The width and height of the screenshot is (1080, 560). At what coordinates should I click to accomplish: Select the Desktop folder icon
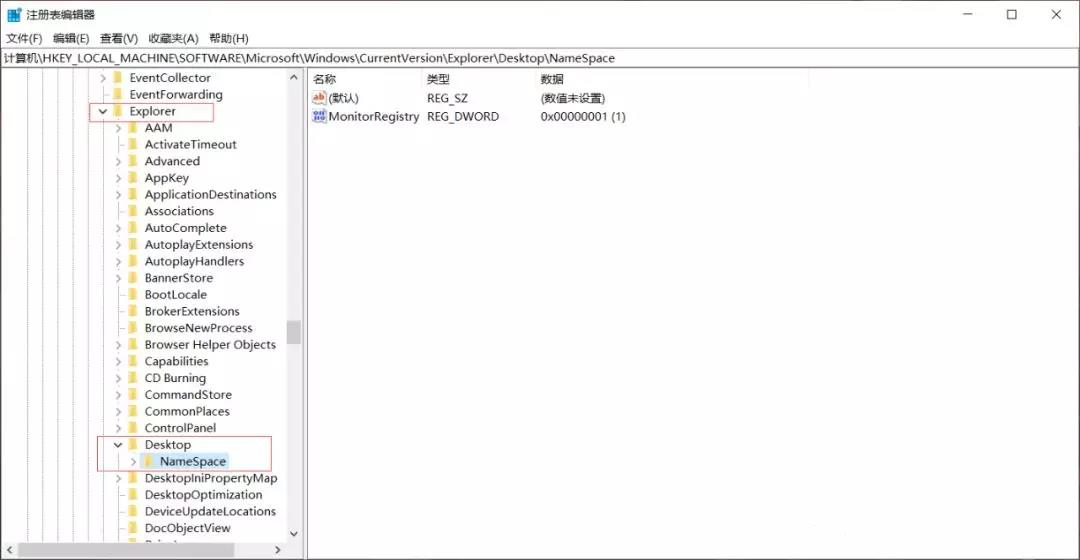click(x=133, y=444)
